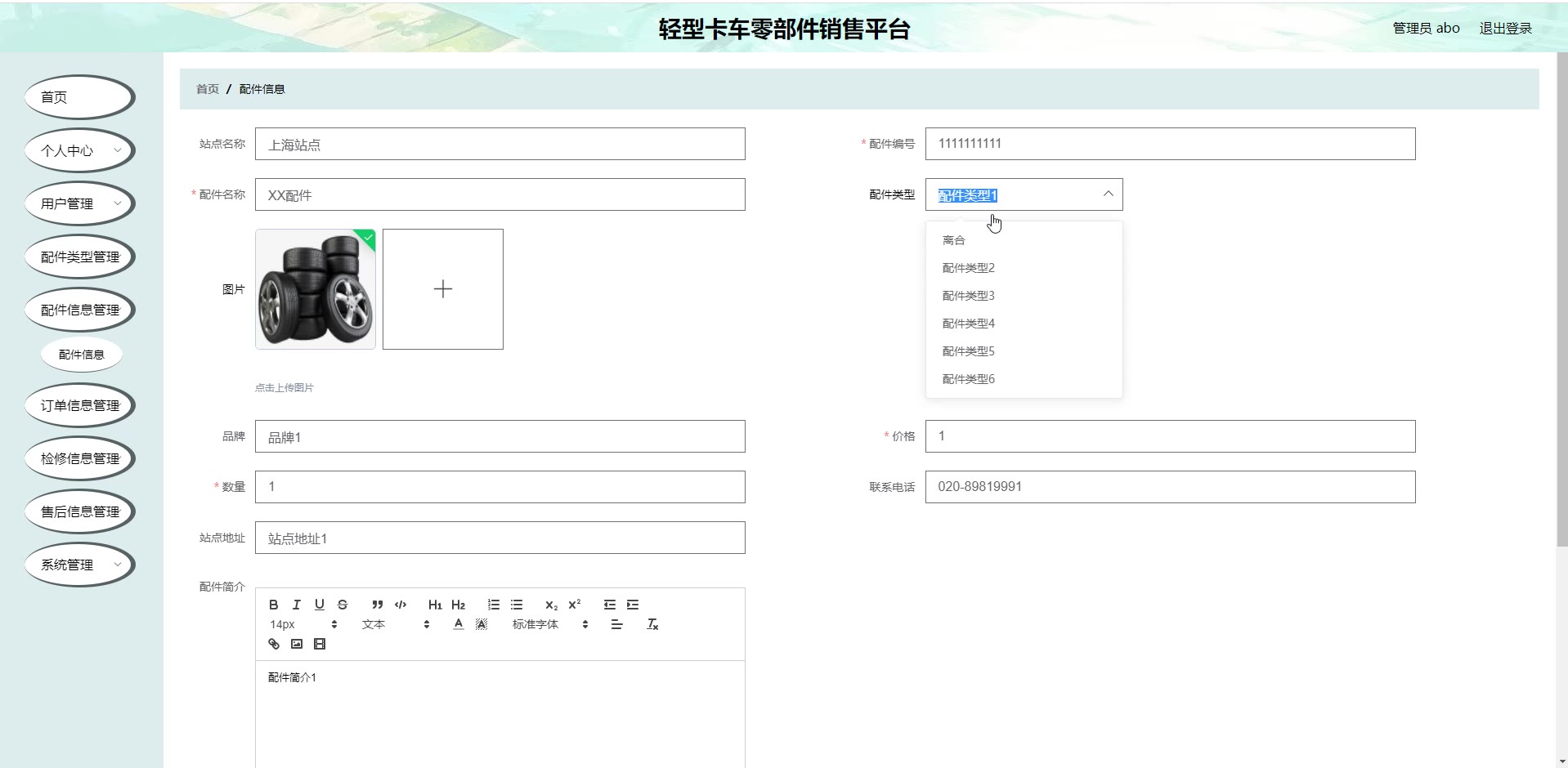
Task: Increase text indent in editor
Action: (633, 605)
